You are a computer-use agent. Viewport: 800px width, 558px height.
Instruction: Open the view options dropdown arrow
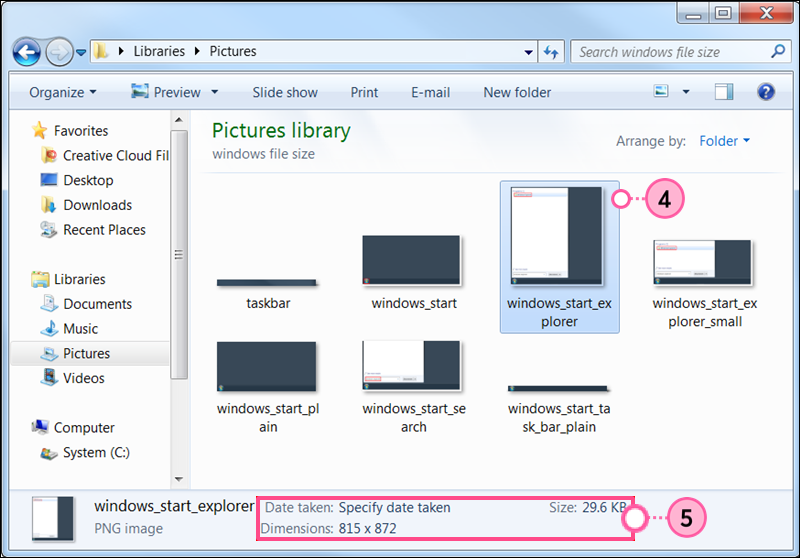[x=686, y=92]
